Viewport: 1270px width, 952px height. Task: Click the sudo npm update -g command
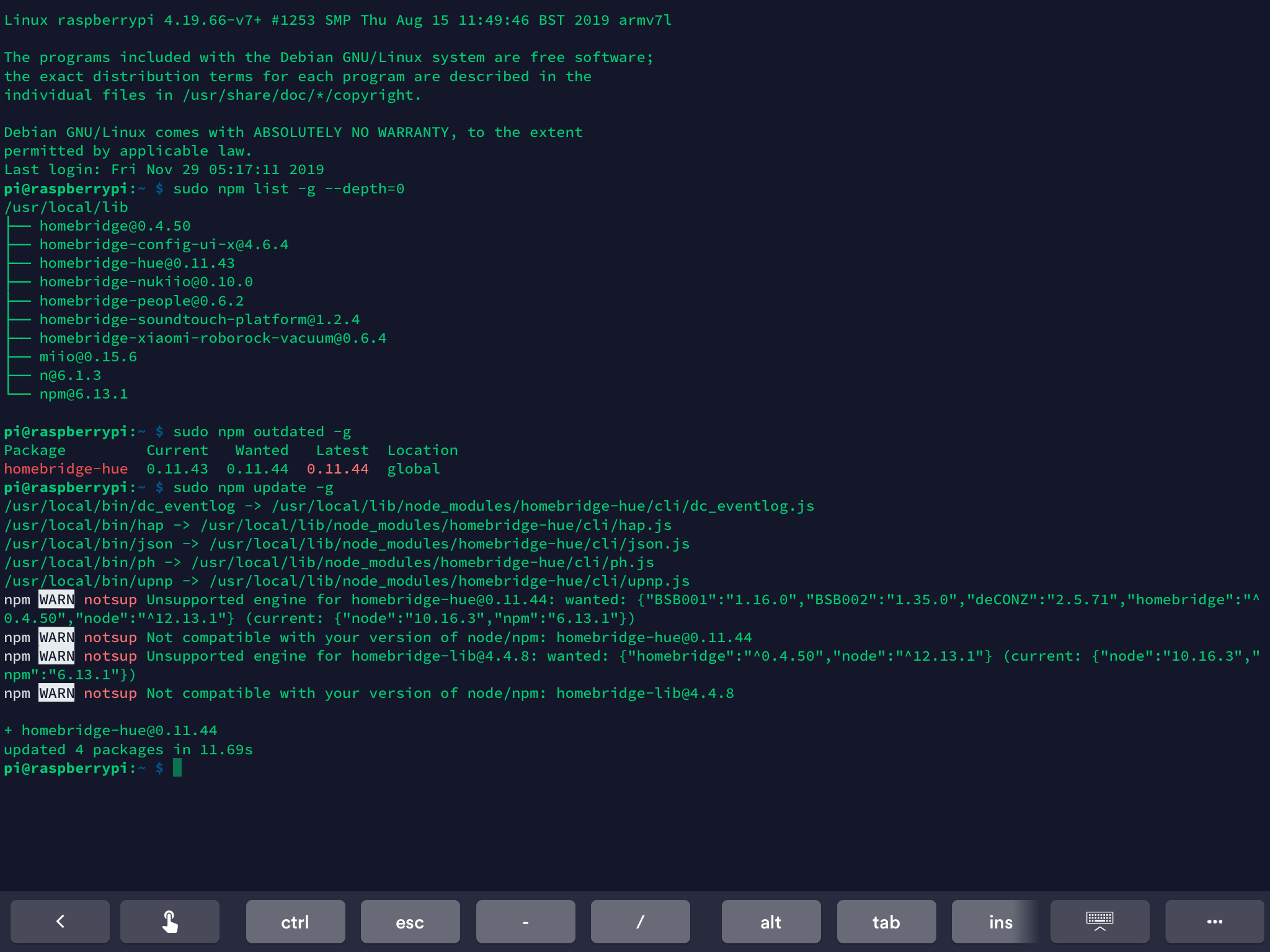tap(253, 488)
